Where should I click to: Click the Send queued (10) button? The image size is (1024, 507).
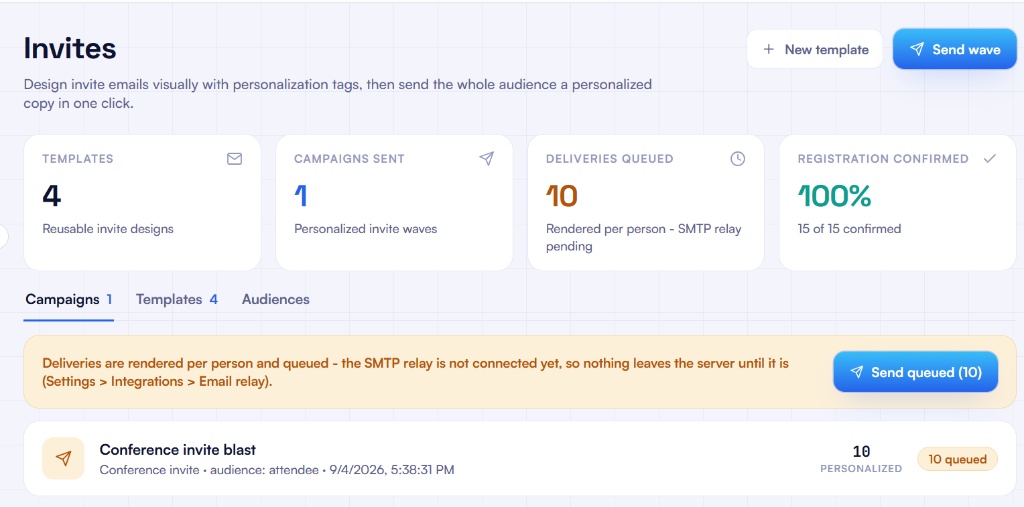coord(915,372)
